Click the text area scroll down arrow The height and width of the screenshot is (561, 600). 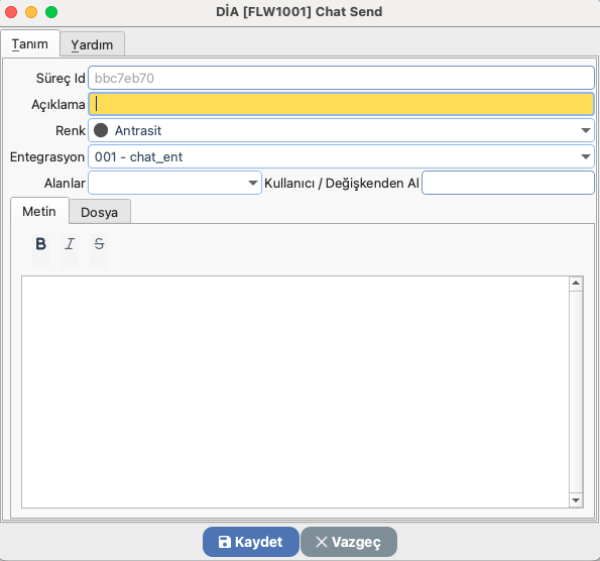pyautogui.click(x=576, y=500)
